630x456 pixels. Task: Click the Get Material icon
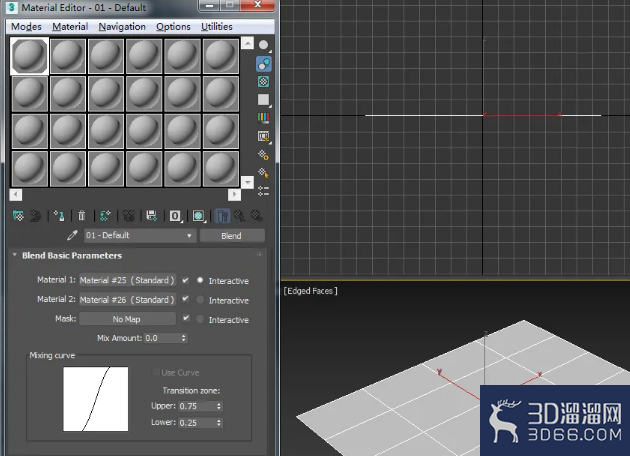pyautogui.click(x=18, y=216)
